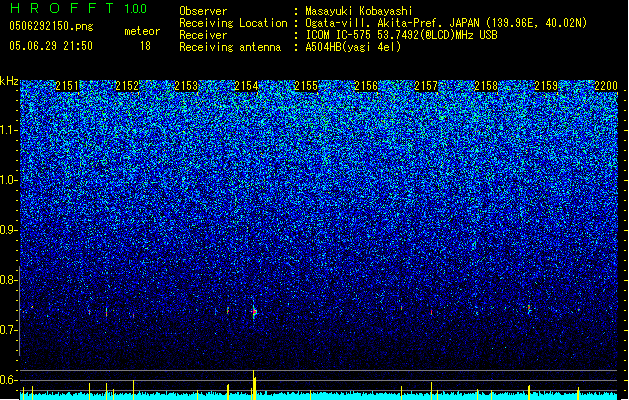Click the receiver text ICOM IC-575 53.7492
The image size is (629, 400).
(401, 35)
